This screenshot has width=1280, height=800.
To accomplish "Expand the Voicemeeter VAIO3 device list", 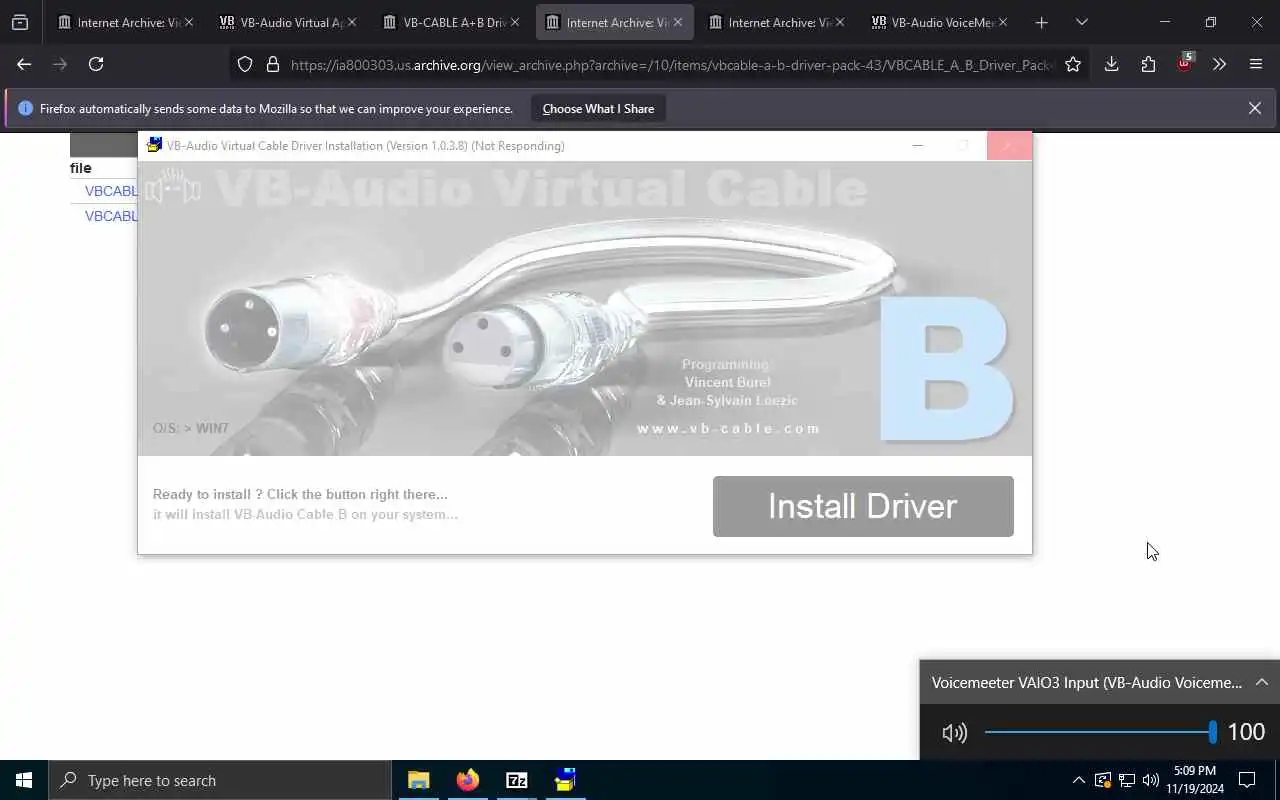I will 1262,682.
